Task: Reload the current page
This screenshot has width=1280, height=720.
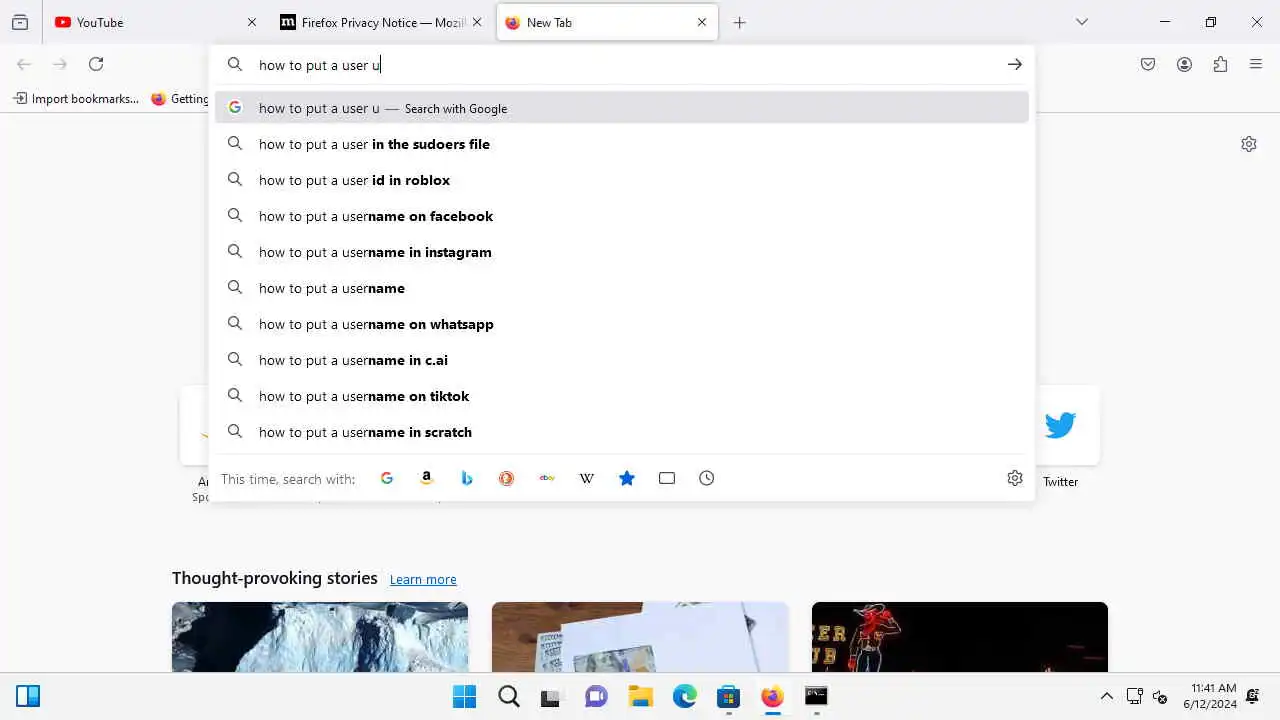Action: click(96, 64)
